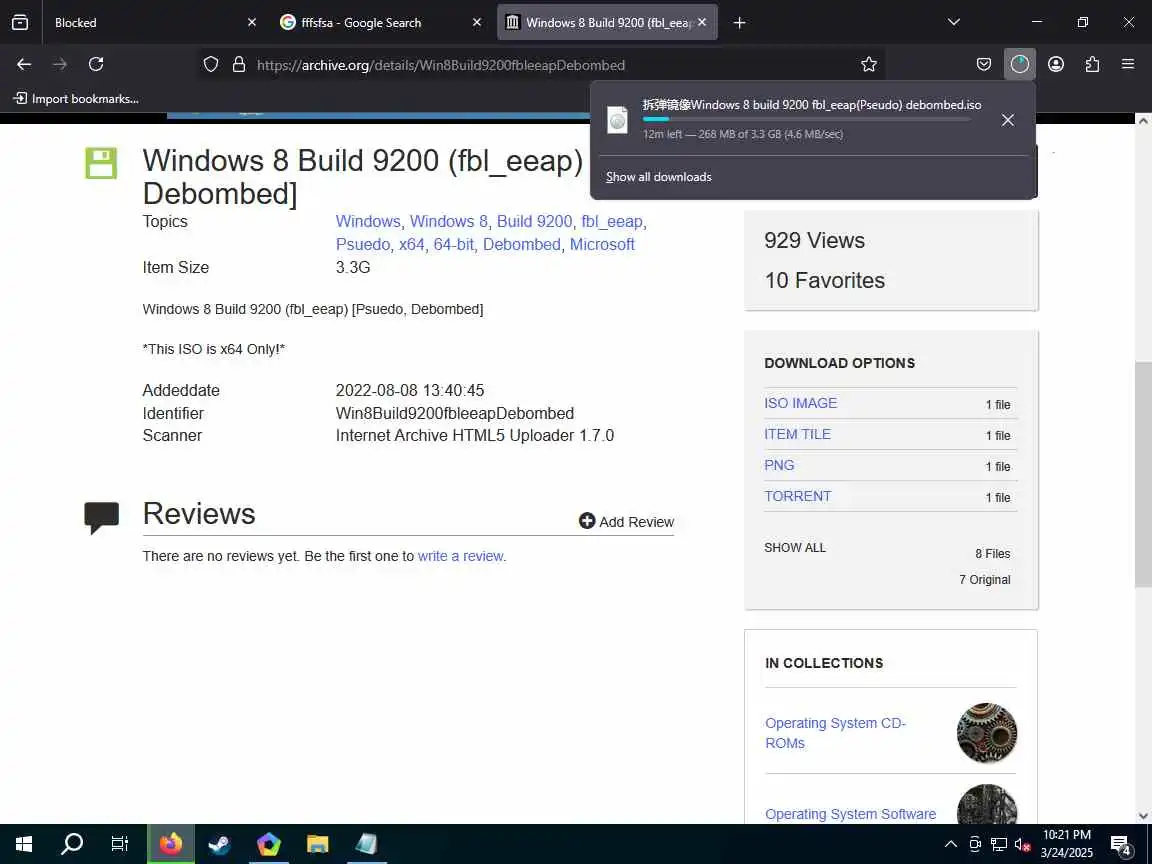This screenshot has width=1152, height=864.
Task: View site security via the padlock icon
Action: click(x=239, y=65)
